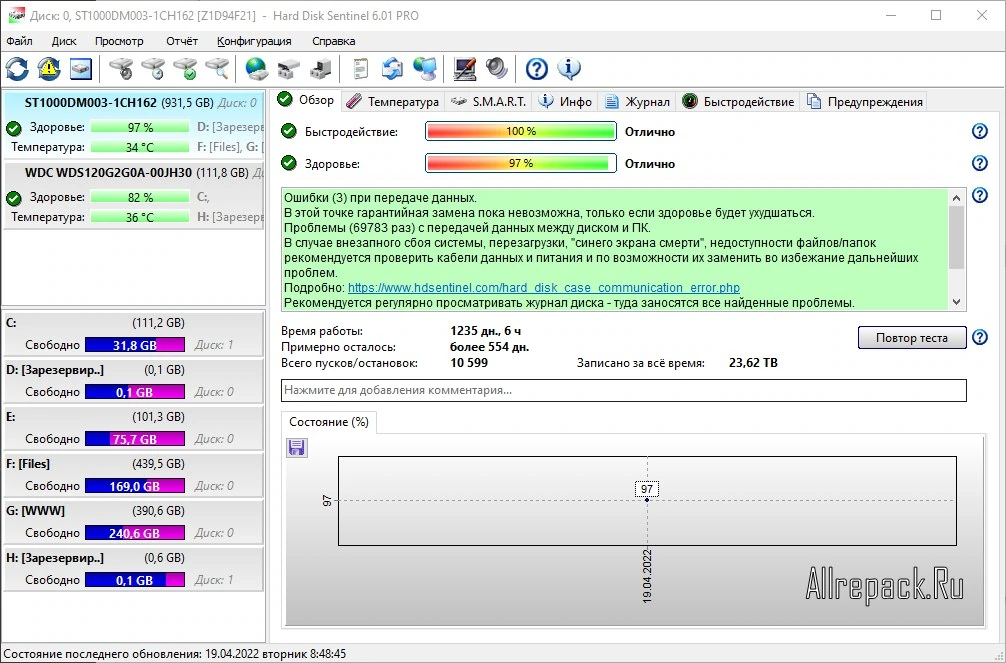Click the comment input field

624,390
